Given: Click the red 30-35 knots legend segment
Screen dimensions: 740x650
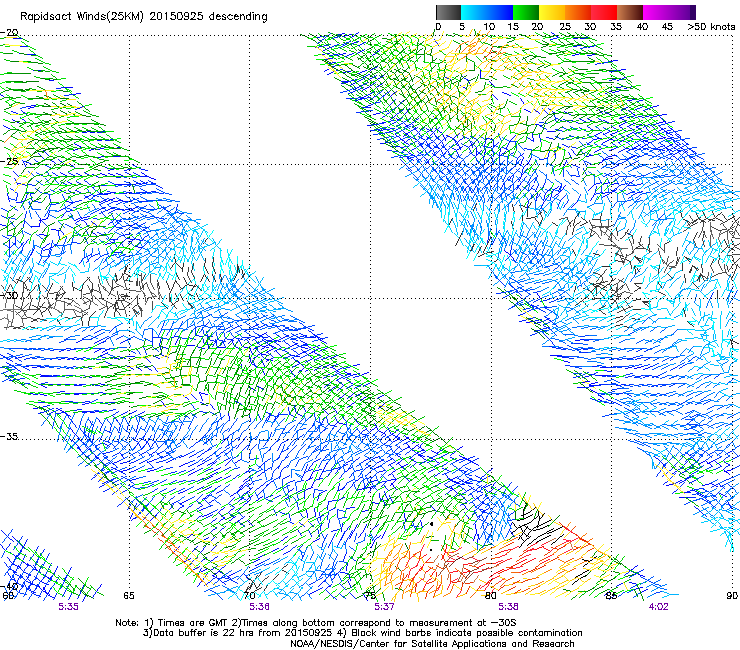Looking at the screenshot, I should coord(604,12).
